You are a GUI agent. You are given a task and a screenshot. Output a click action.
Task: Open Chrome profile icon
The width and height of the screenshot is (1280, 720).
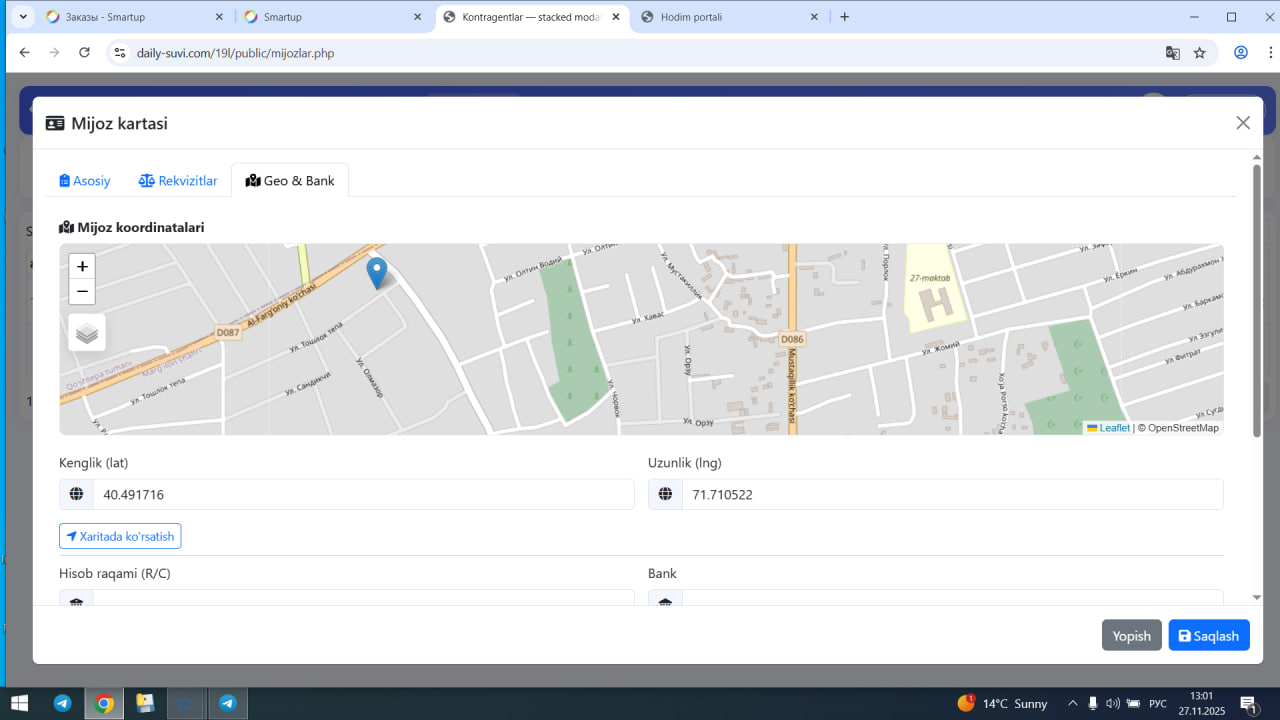(x=1241, y=53)
